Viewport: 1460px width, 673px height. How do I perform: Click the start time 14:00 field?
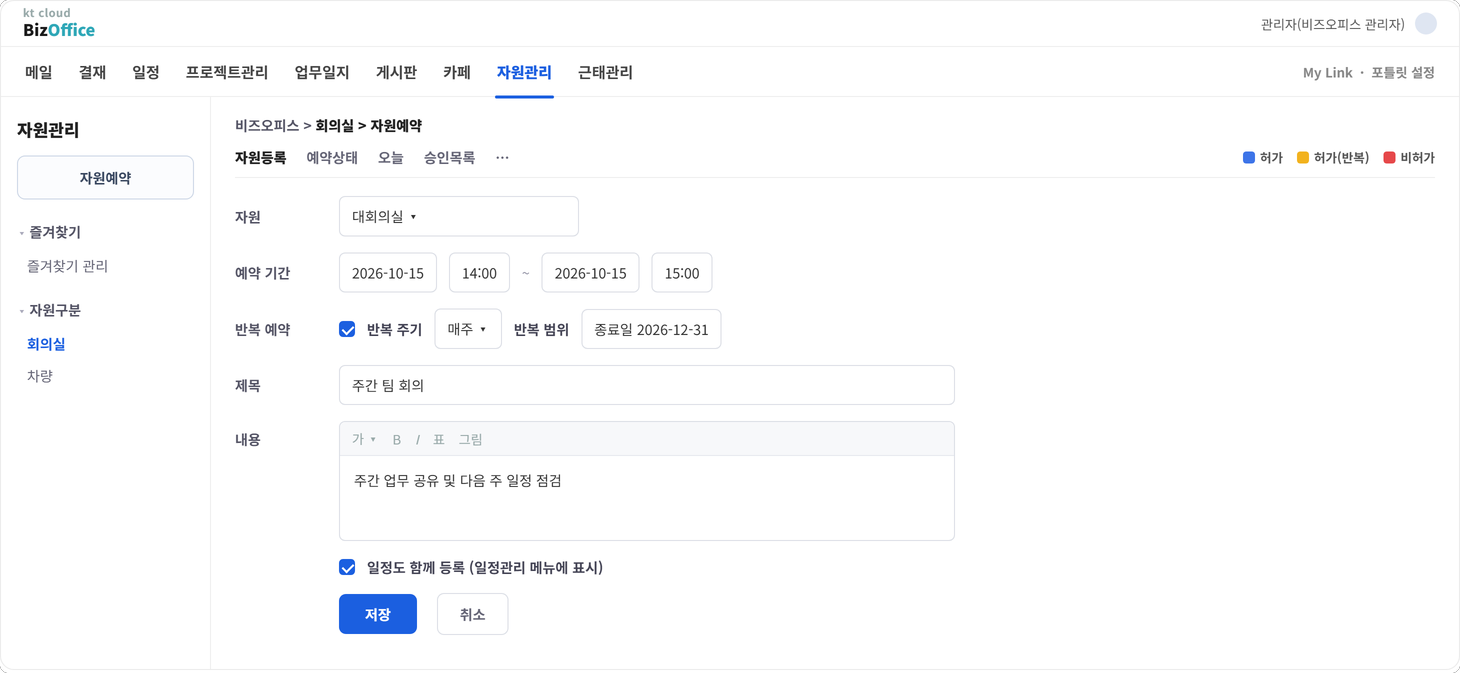(x=480, y=273)
